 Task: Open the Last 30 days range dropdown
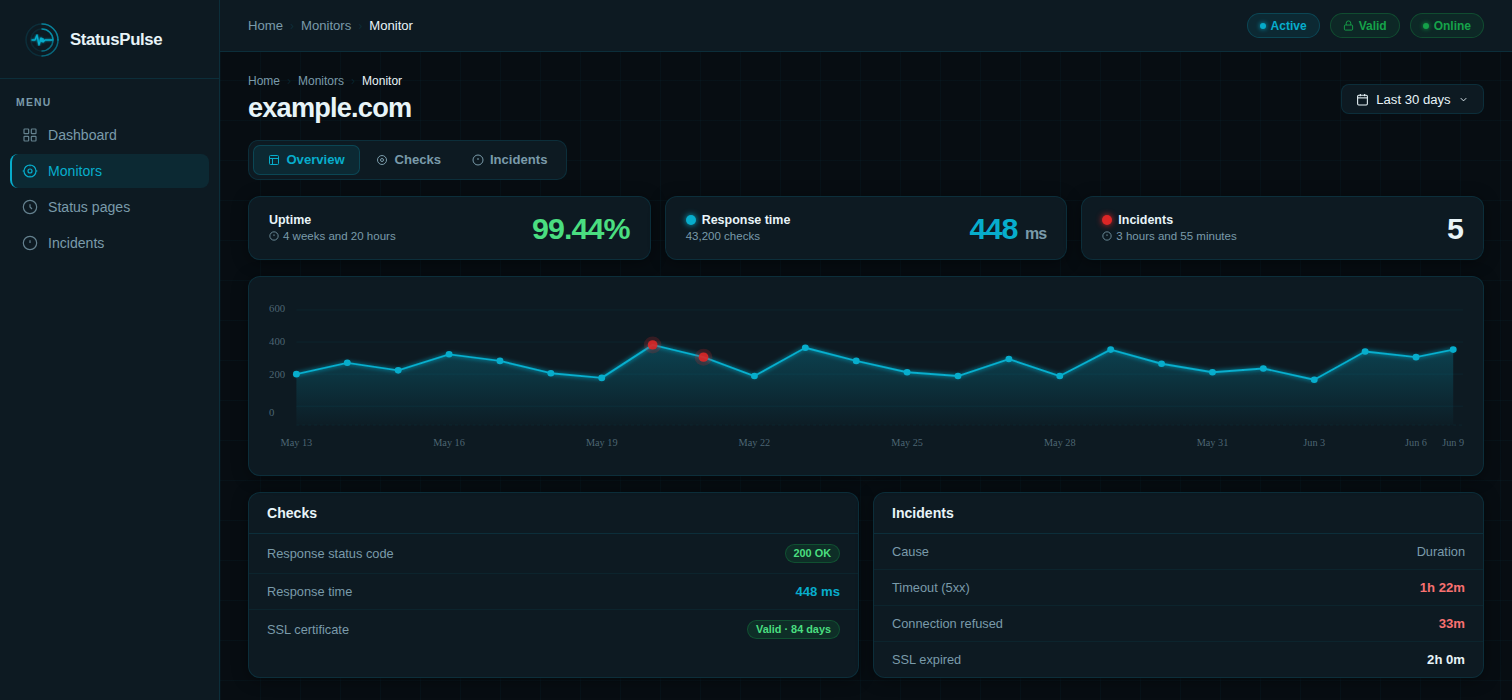tap(1412, 99)
